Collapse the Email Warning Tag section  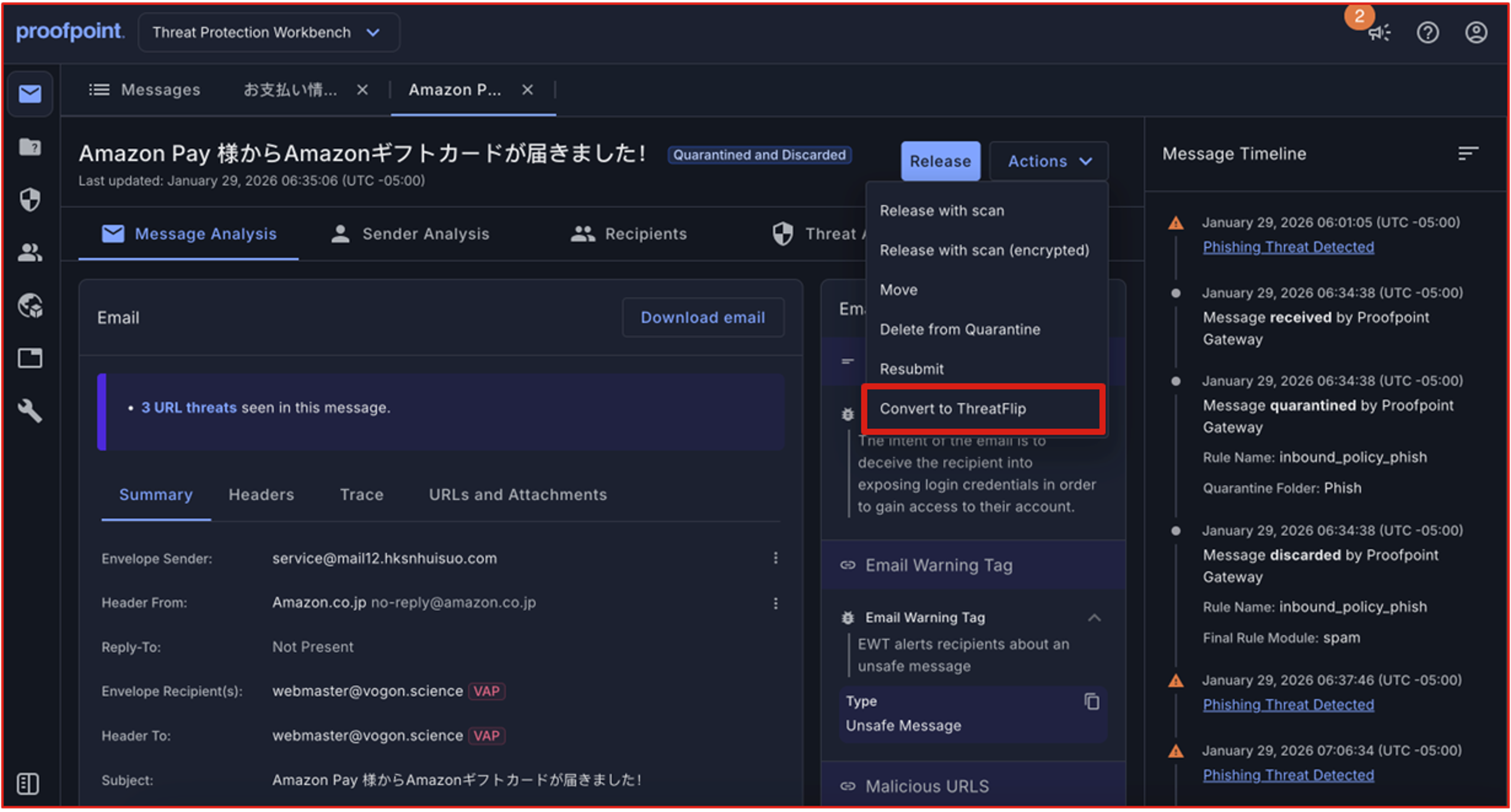click(x=1094, y=618)
